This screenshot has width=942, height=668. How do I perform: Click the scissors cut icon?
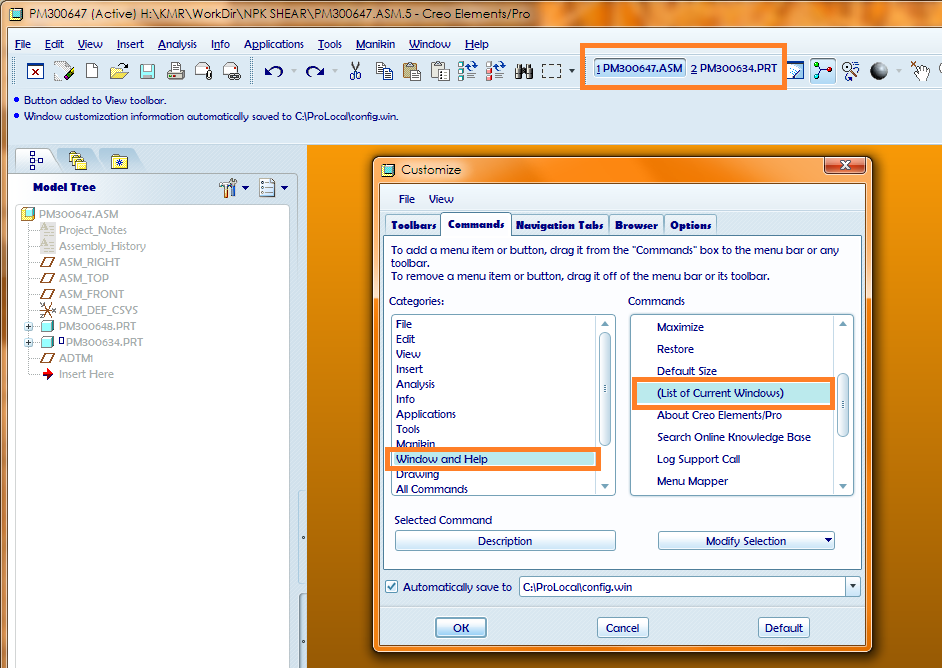[x=356, y=71]
